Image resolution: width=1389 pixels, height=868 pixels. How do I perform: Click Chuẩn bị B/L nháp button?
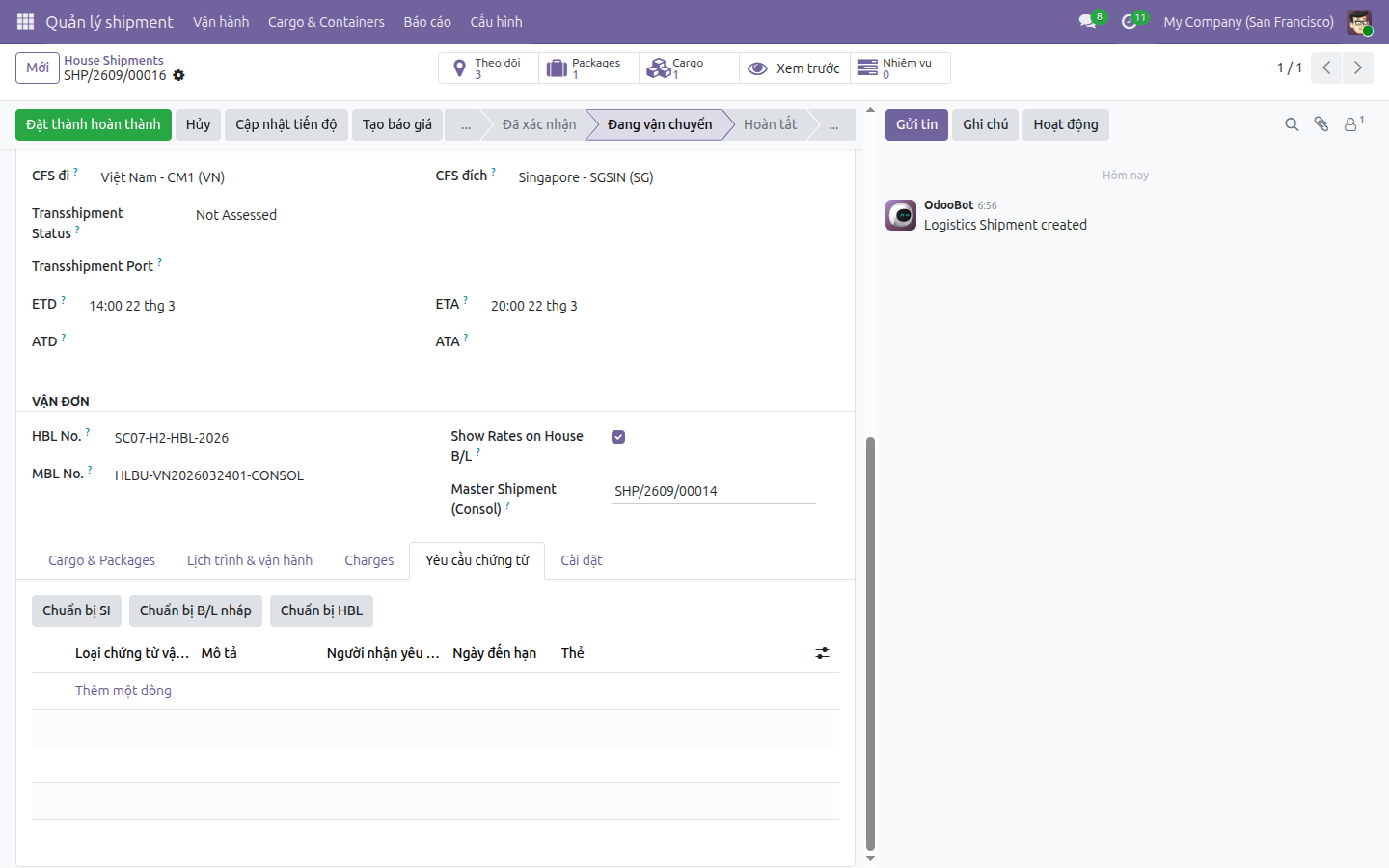pyautogui.click(x=196, y=611)
